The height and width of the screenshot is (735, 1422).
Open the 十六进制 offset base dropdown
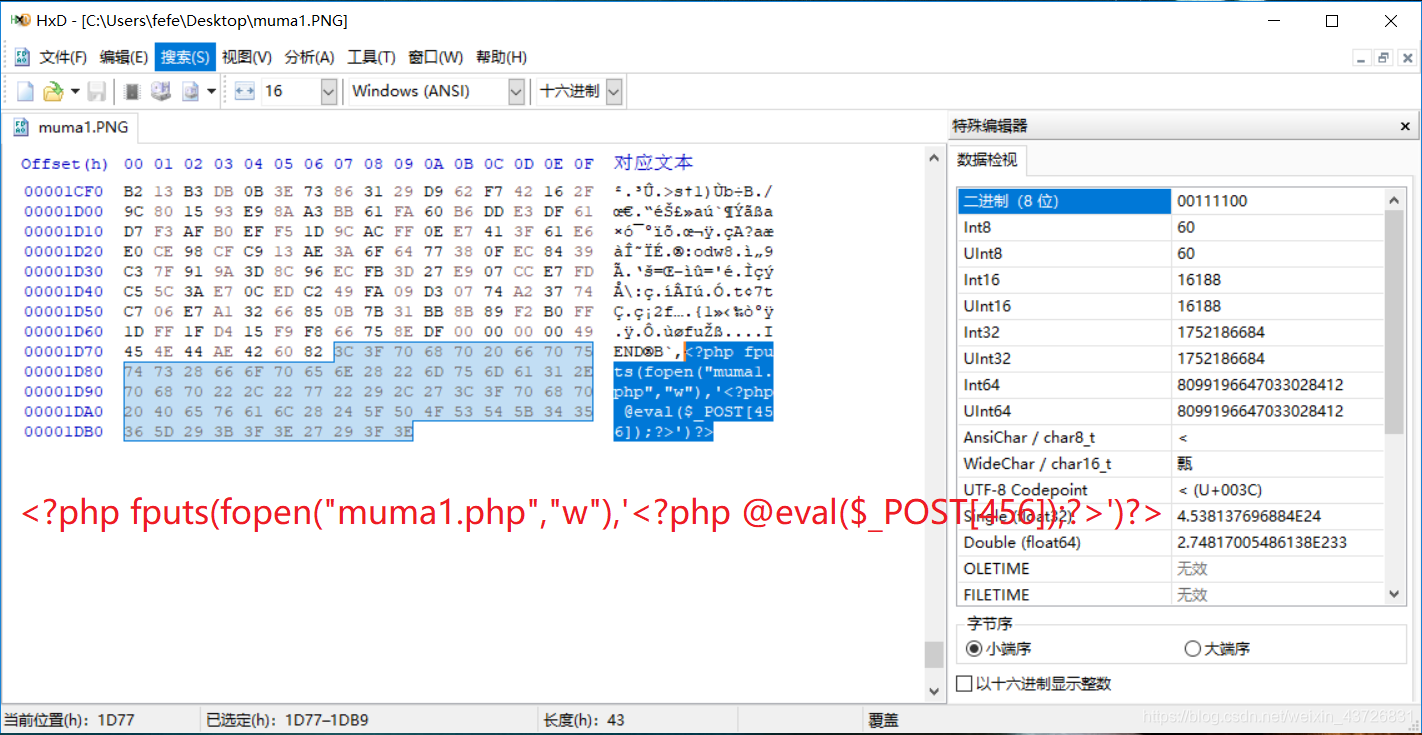[613, 91]
